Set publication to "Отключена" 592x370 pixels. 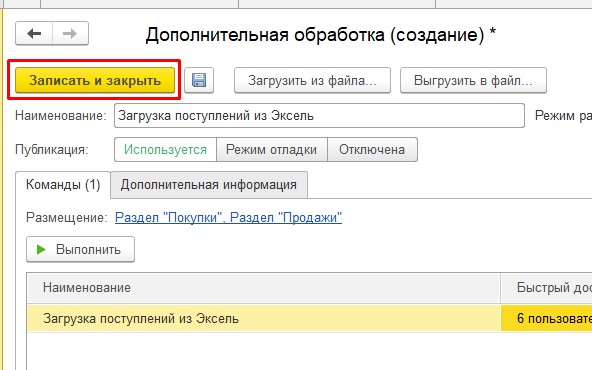click(x=372, y=150)
